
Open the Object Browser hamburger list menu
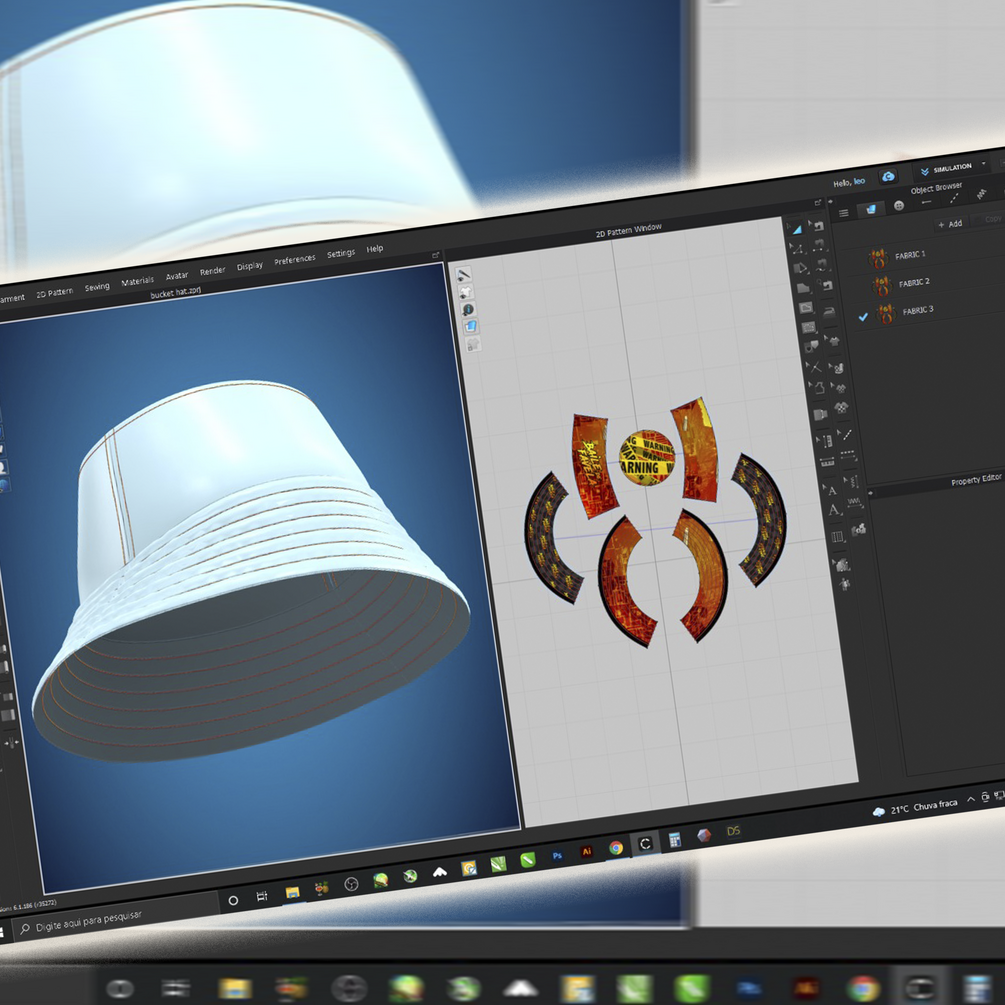pos(843,213)
